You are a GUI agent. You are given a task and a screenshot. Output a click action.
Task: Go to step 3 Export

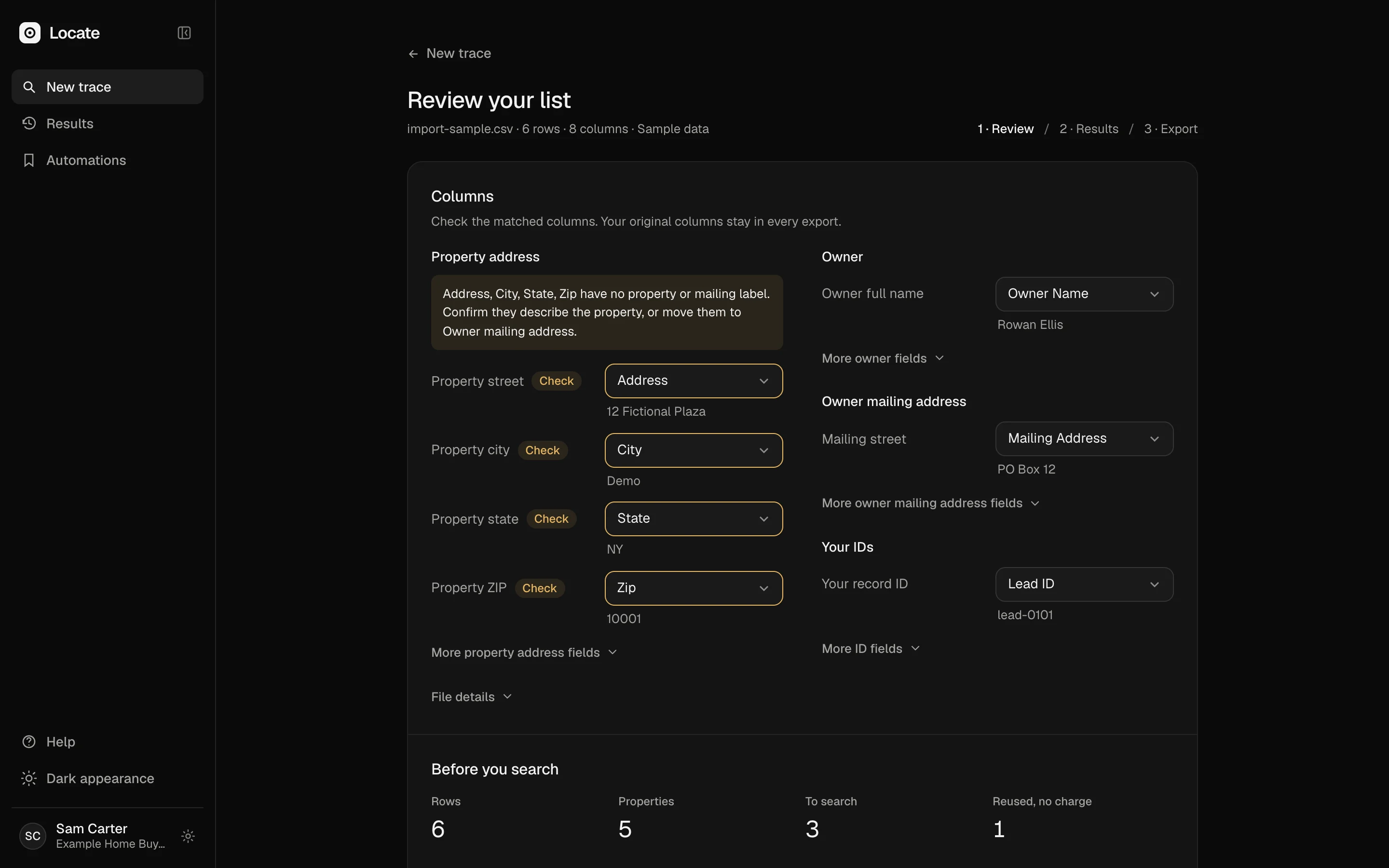pos(1171,129)
